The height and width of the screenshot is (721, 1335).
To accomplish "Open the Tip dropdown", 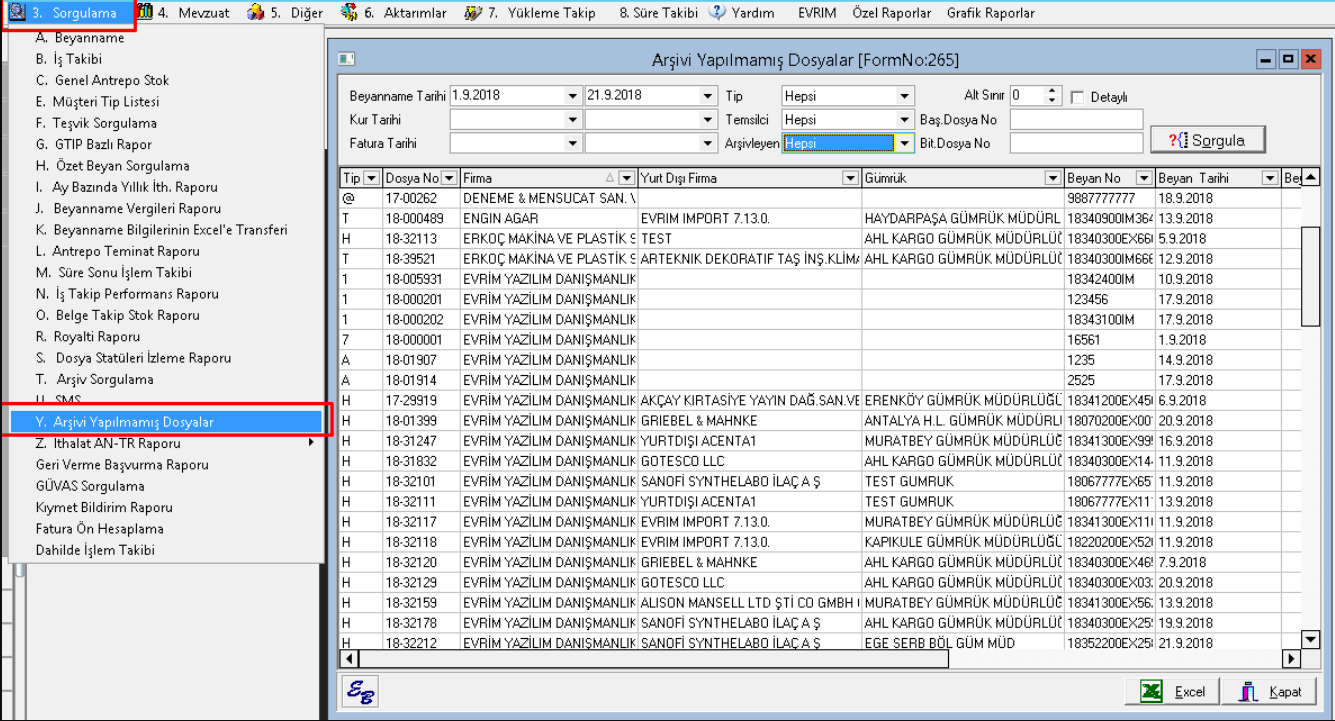I will pyautogui.click(x=905, y=96).
